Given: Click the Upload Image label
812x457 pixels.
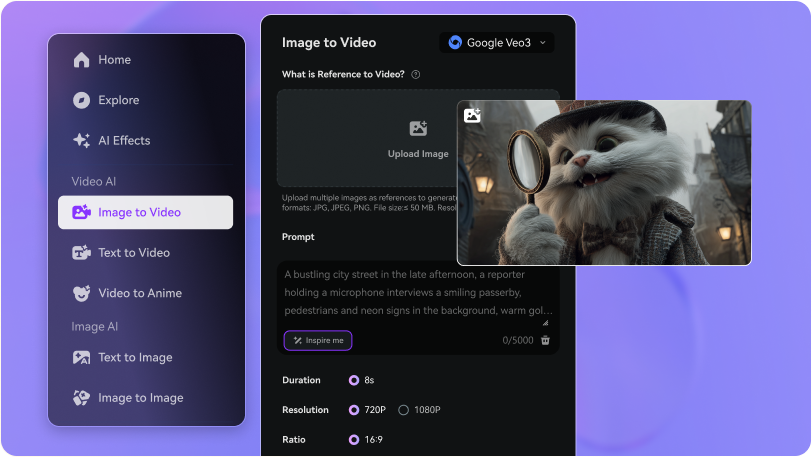Looking at the screenshot, I should coord(418,154).
